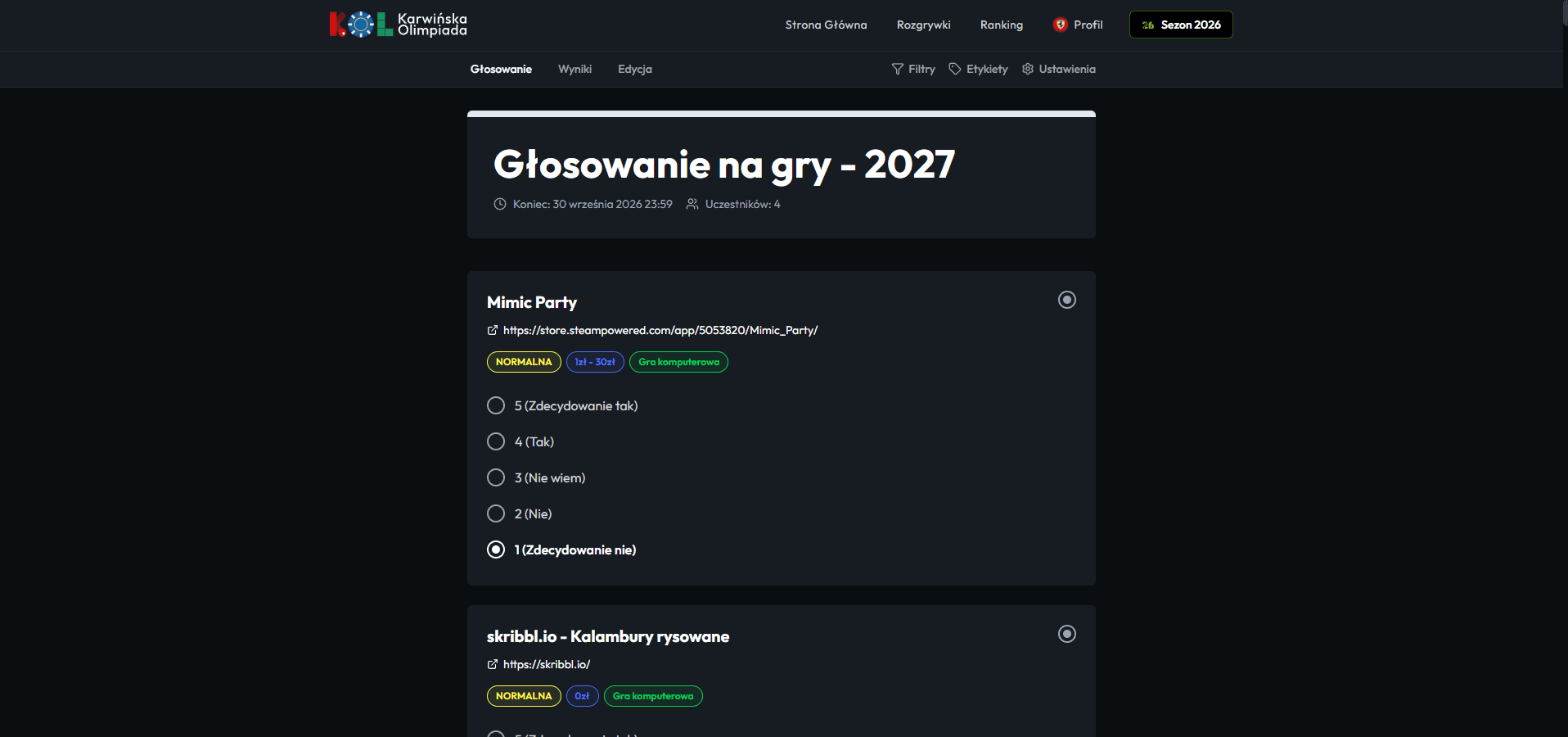Click the participants icon beside Uczestników
The width and height of the screenshot is (1568, 737).
pos(692,204)
